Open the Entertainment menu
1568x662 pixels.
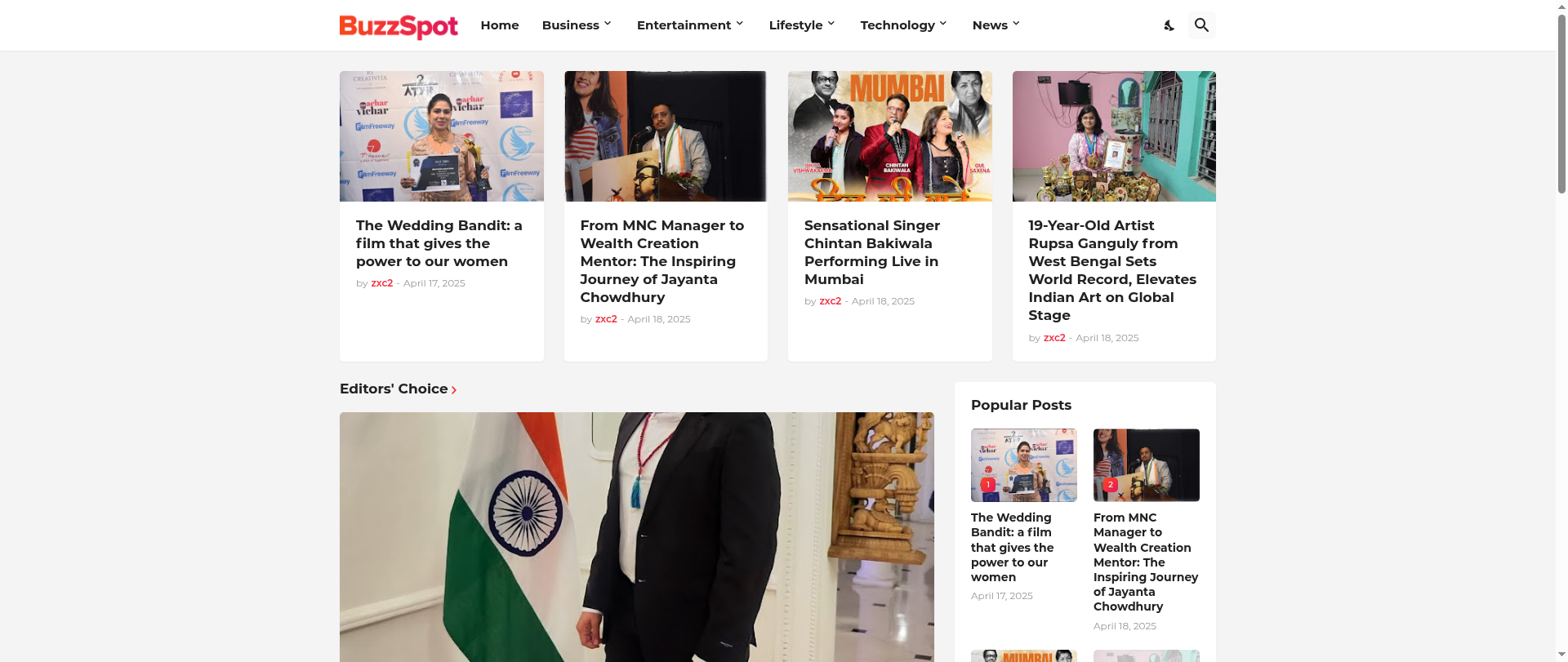click(x=684, y=25)
